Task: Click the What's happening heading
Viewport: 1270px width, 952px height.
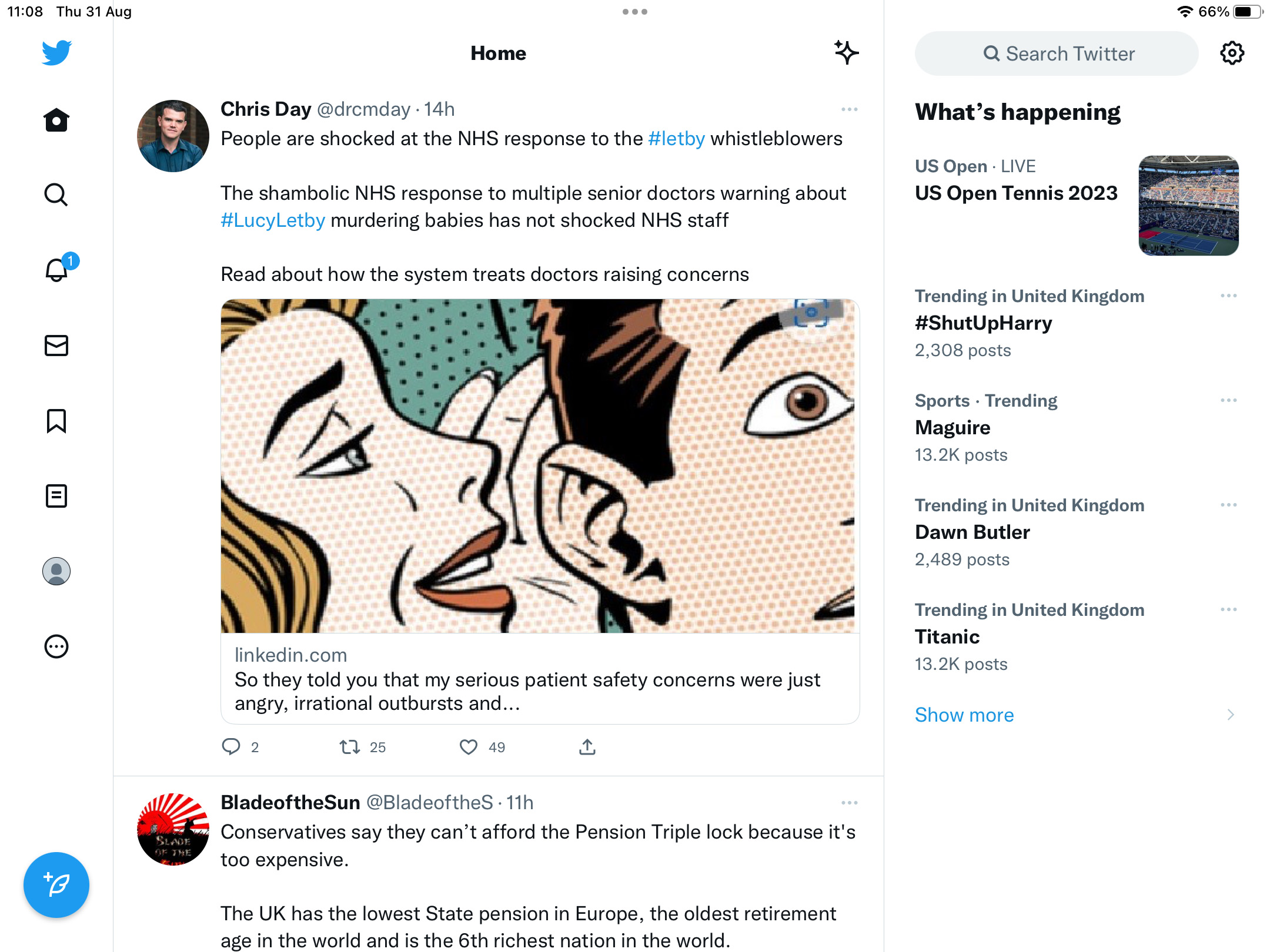Action: (1018, 112)
